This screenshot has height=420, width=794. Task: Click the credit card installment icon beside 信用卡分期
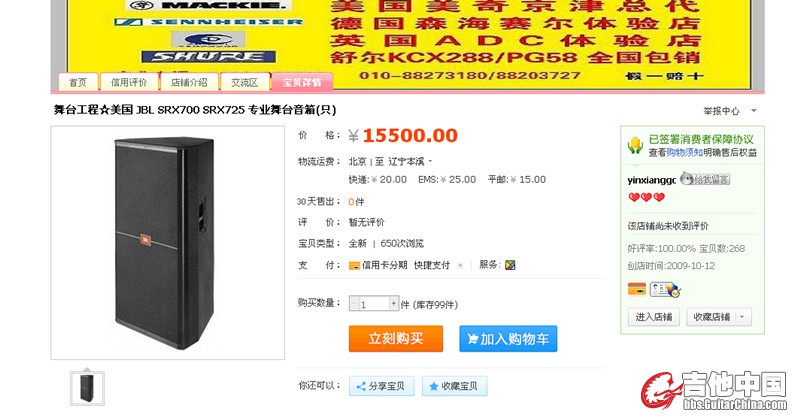[354, 265]
